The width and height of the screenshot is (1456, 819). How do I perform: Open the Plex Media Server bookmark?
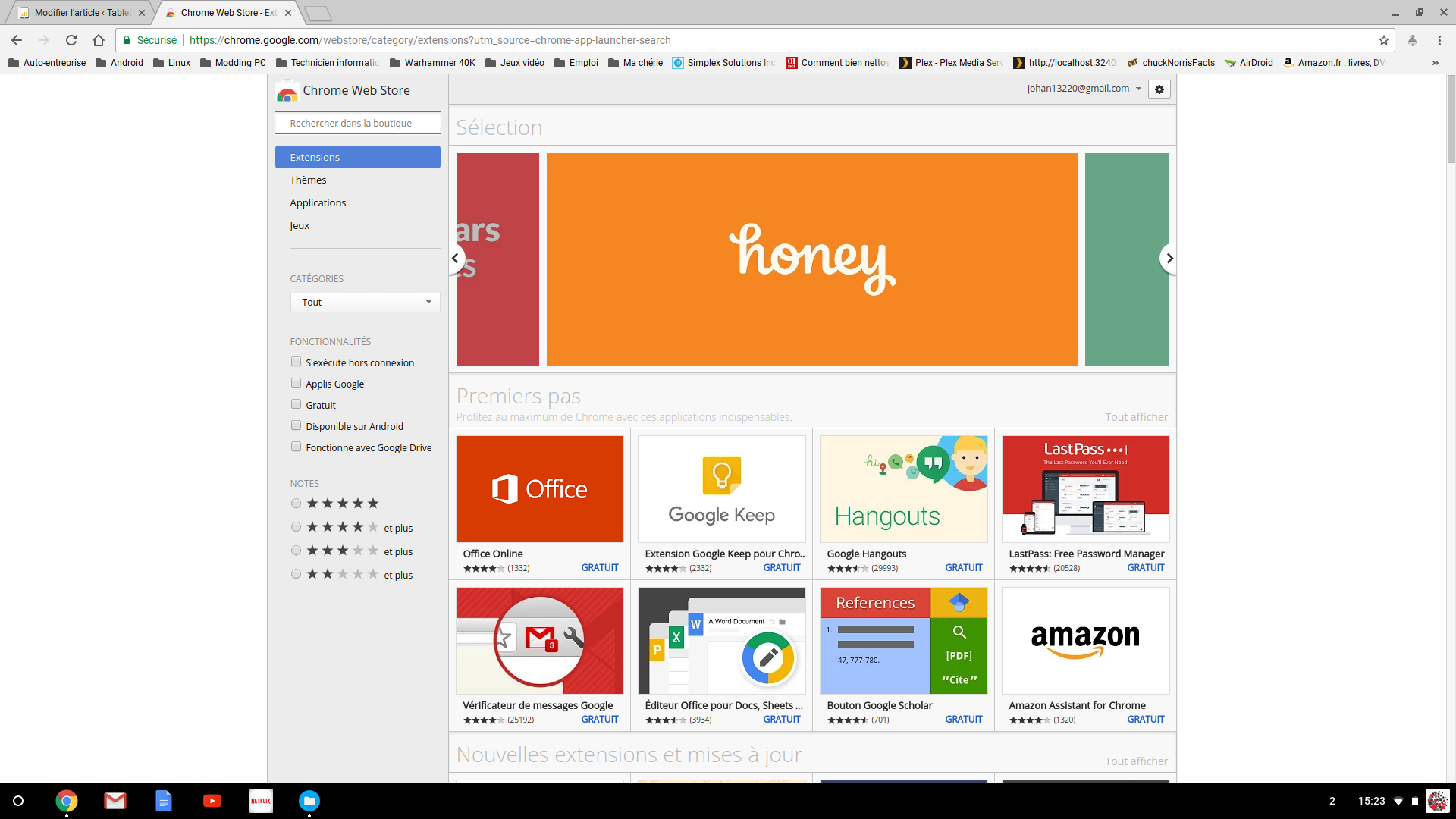point(952,63)
